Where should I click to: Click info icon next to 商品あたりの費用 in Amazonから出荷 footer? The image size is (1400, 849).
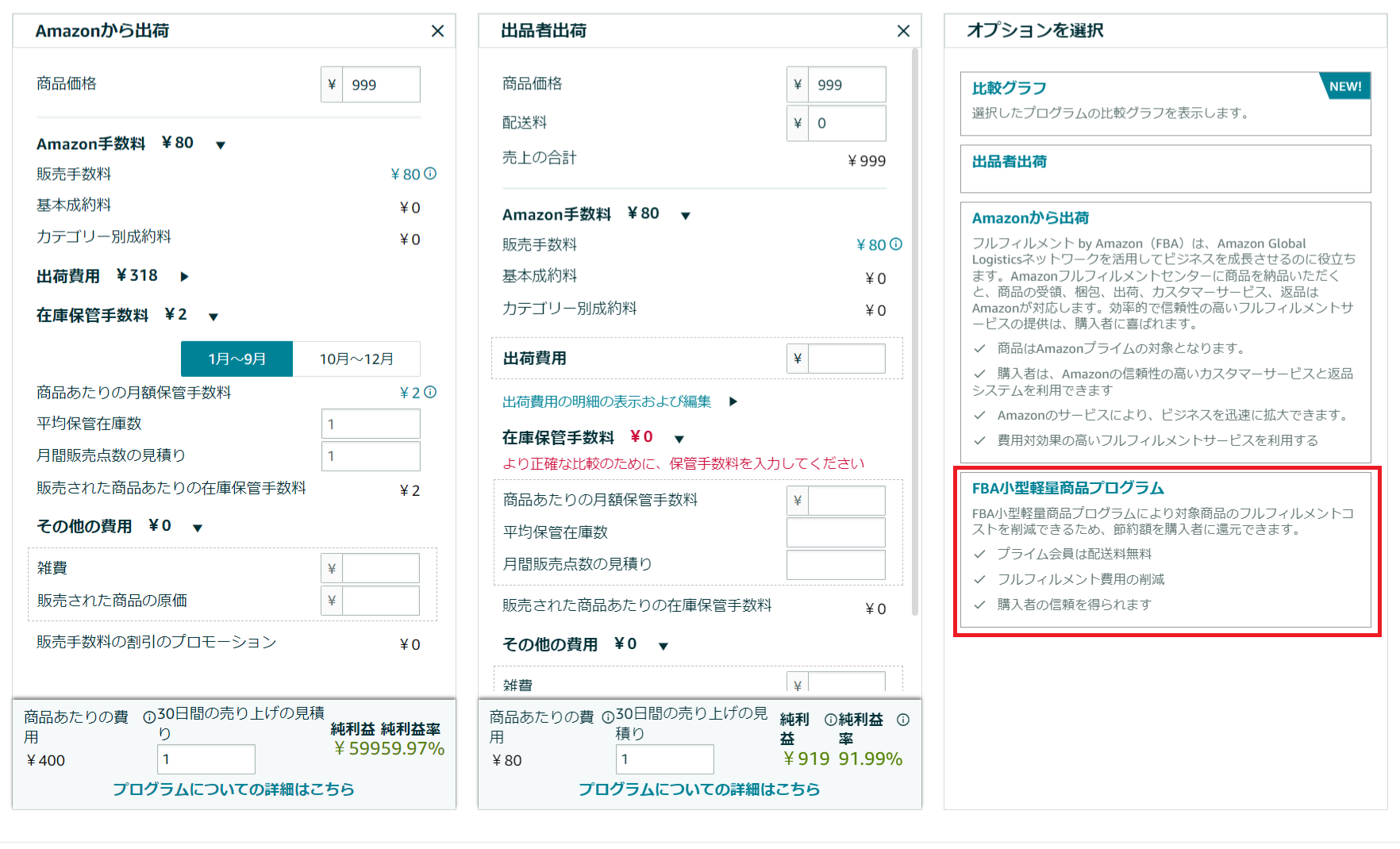coord(148,717)
